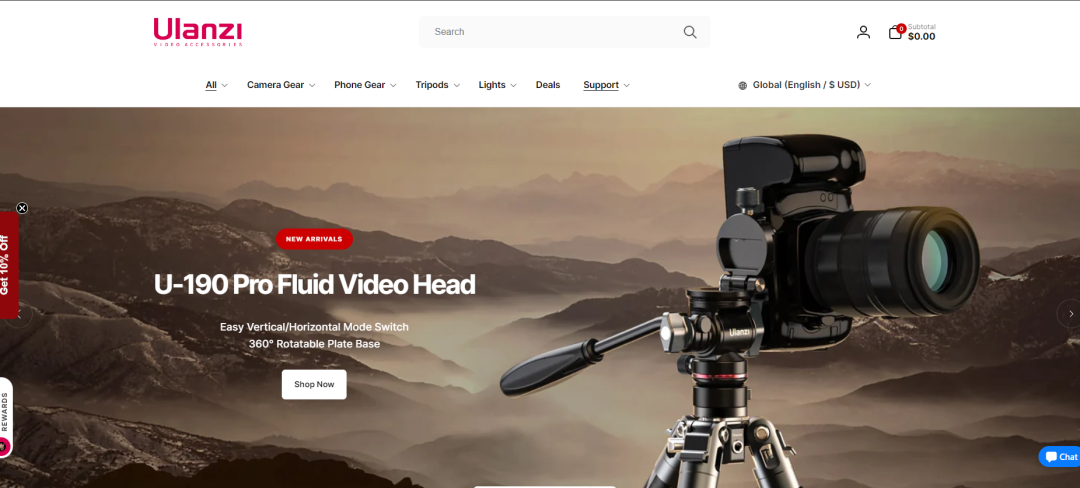Screen dimensions: 1080x488
Task: Click 'Easy Vertical/Horizontal Mode Switch' text
Action: click(314, 327)
